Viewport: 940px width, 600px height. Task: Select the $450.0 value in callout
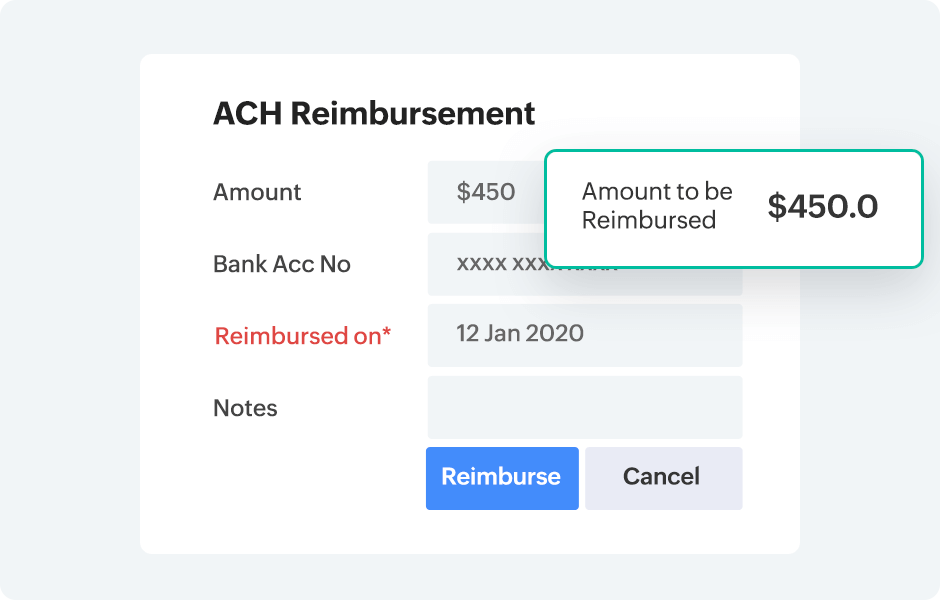[822, 207]
